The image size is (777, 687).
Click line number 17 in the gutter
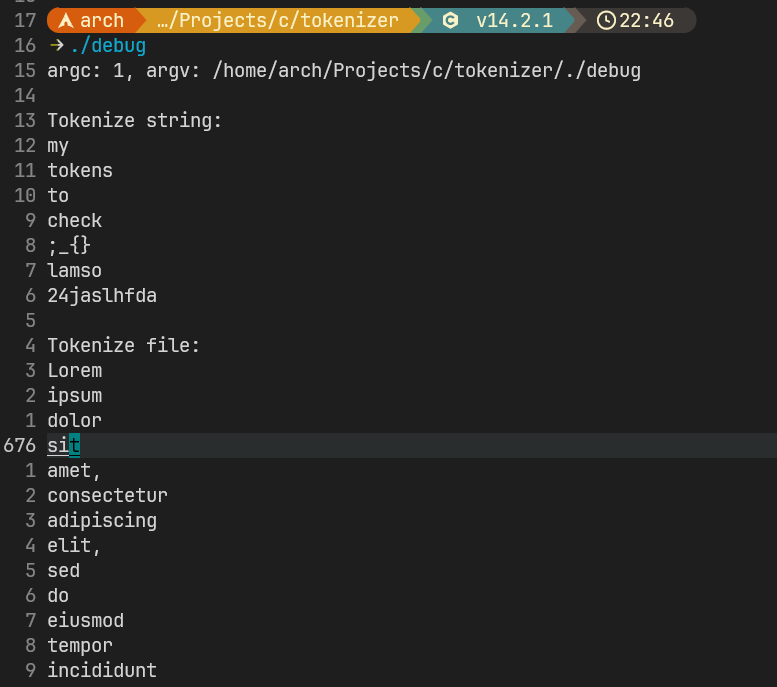click(25, 20)
